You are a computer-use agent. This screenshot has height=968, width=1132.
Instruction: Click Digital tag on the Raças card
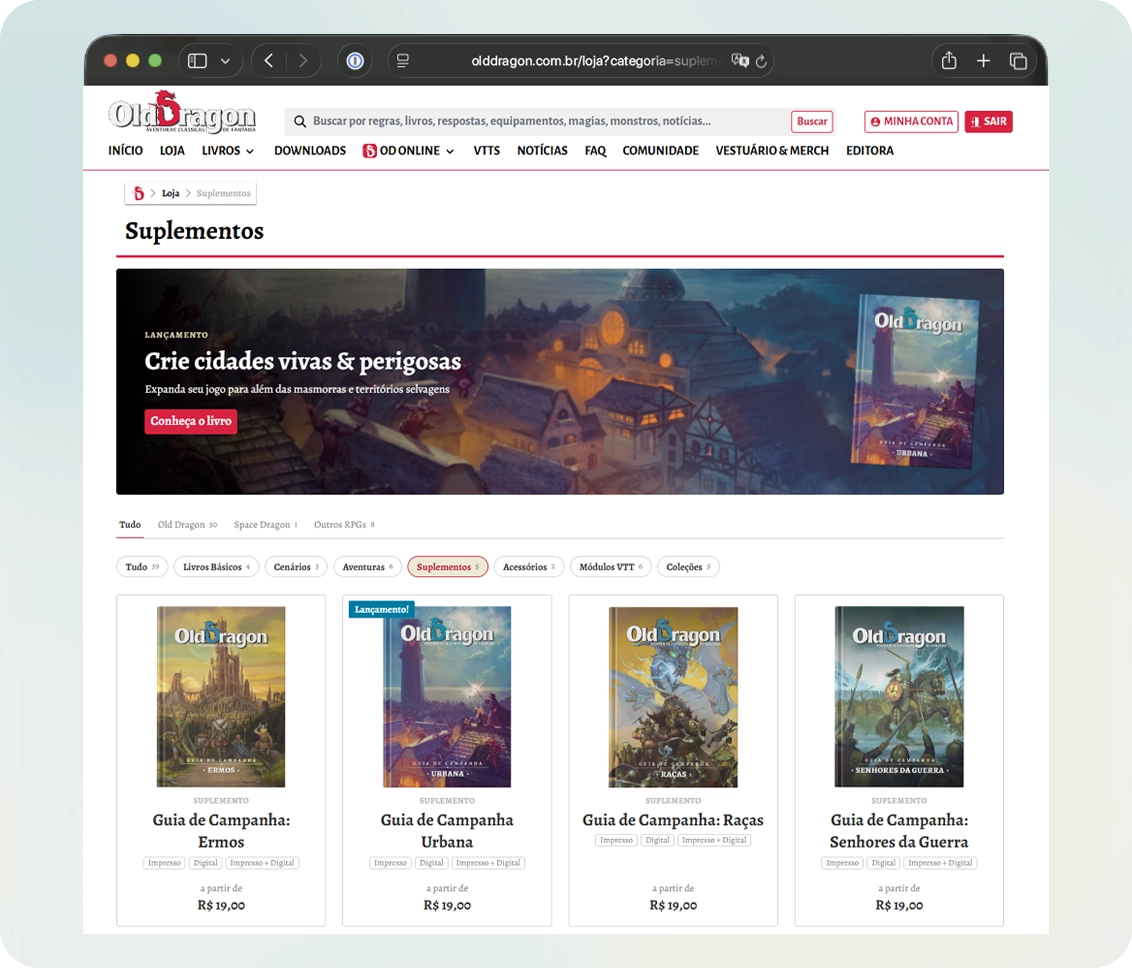[657, 840]
